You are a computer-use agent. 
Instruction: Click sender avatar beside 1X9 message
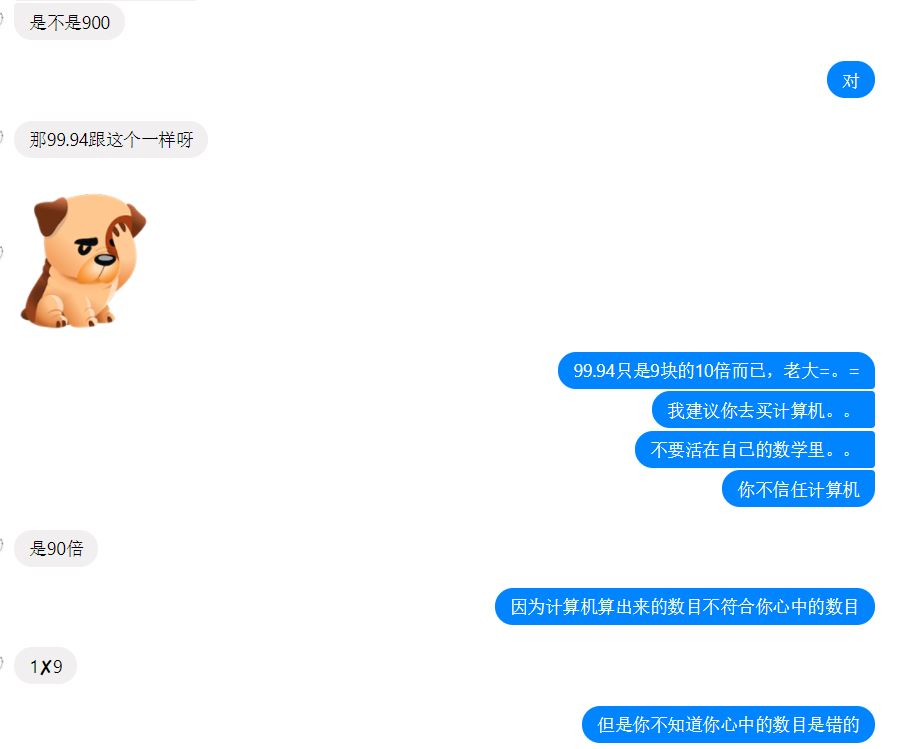(1, 663)
